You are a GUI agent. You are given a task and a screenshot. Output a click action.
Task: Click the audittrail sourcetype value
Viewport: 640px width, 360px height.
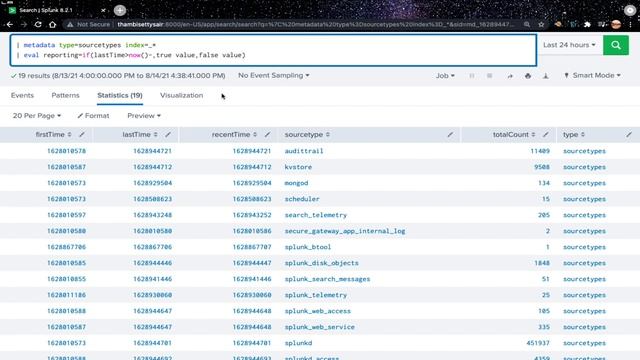click(304, 151)
